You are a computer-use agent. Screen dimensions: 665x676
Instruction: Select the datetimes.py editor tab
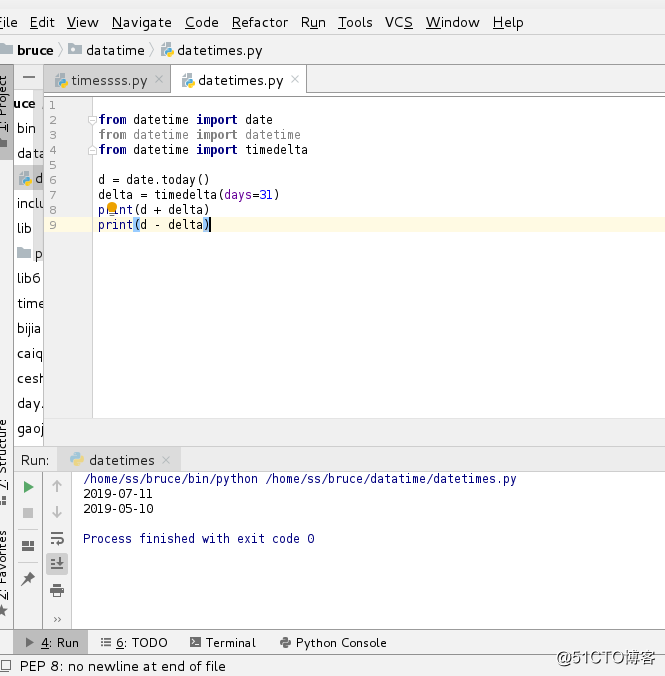coord(238,80)
